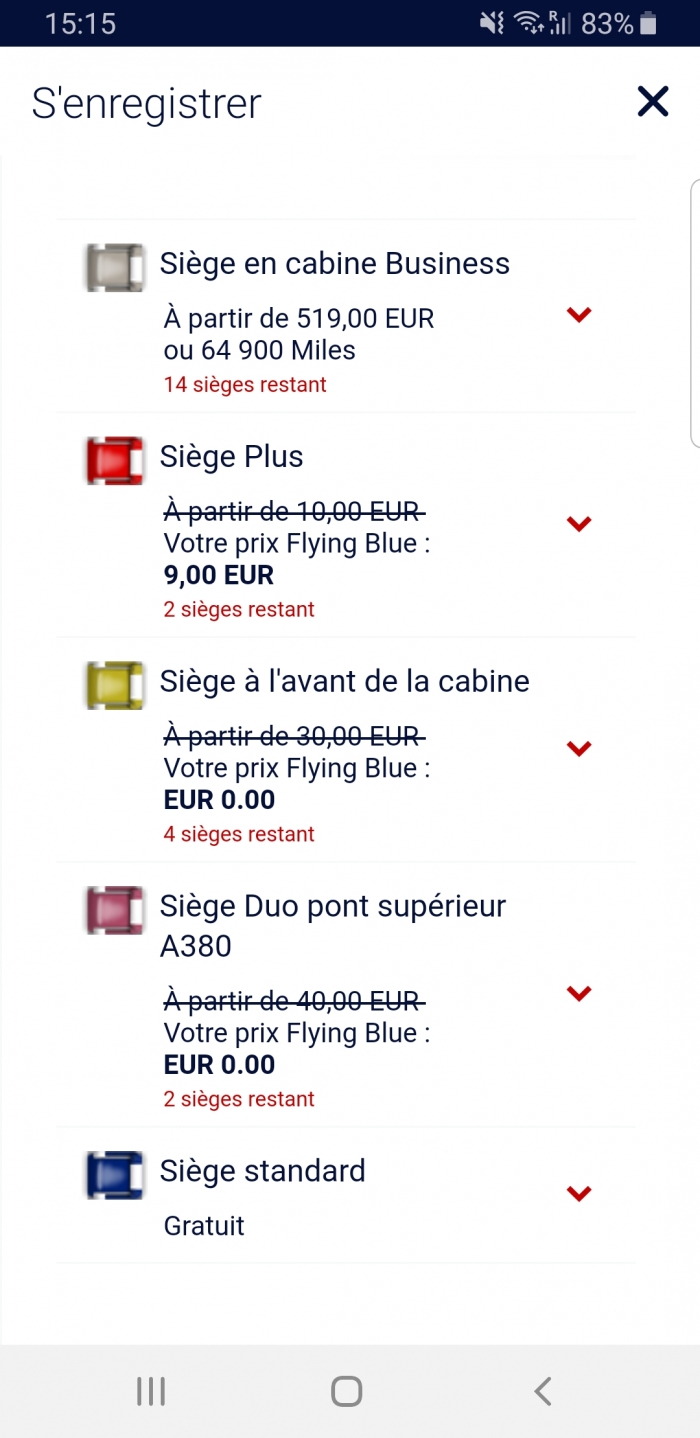The width and height of the screenshot is (700, 1438).
Task: Tap the battery status icon
Action: [649, 23]
